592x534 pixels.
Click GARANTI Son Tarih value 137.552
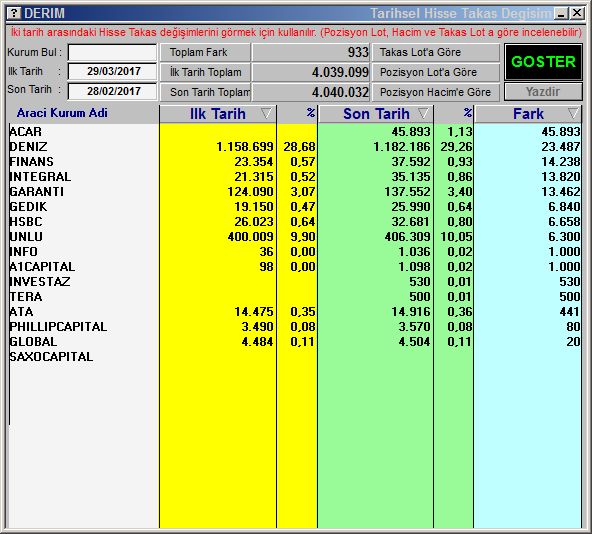pos(407,191)
